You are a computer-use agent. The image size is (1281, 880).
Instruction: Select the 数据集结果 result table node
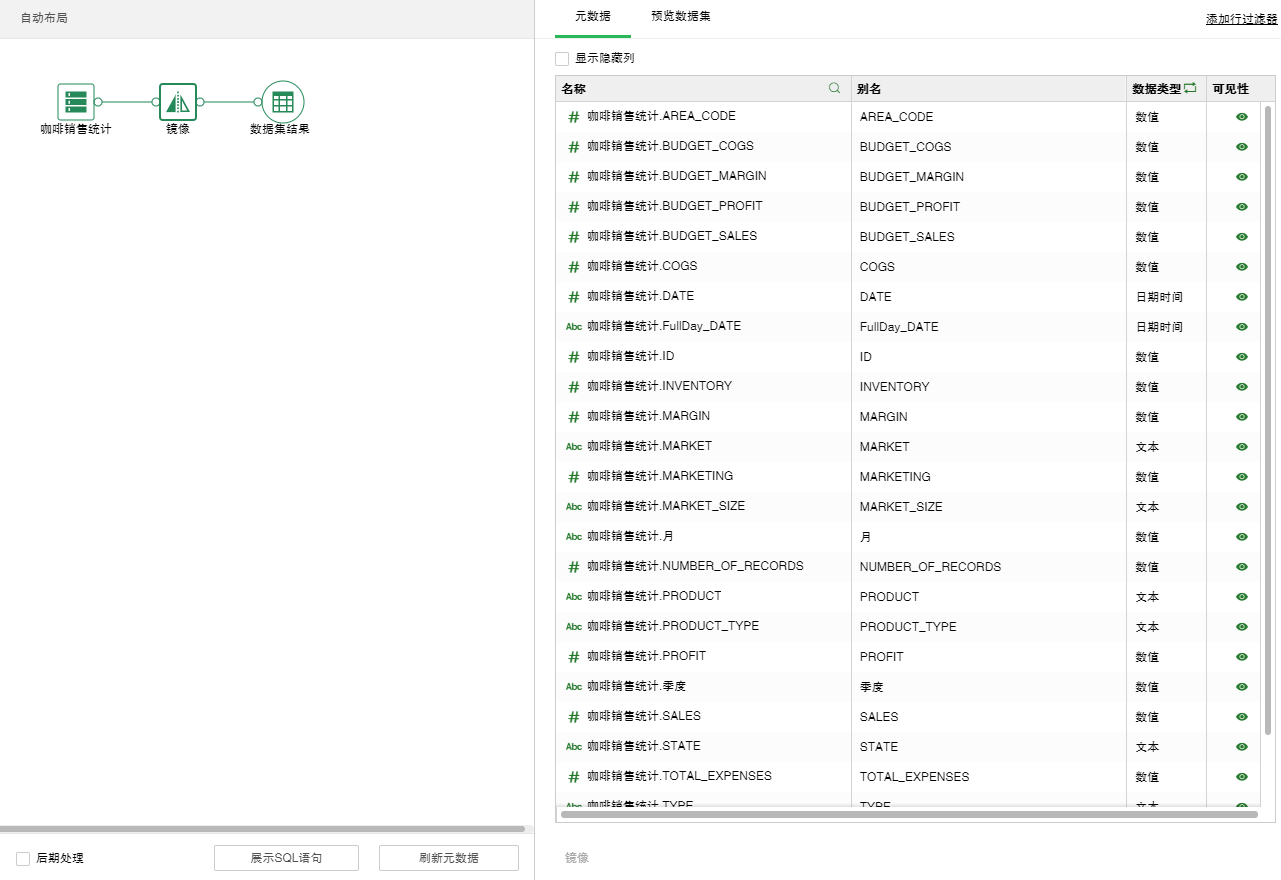click(283, 102)
